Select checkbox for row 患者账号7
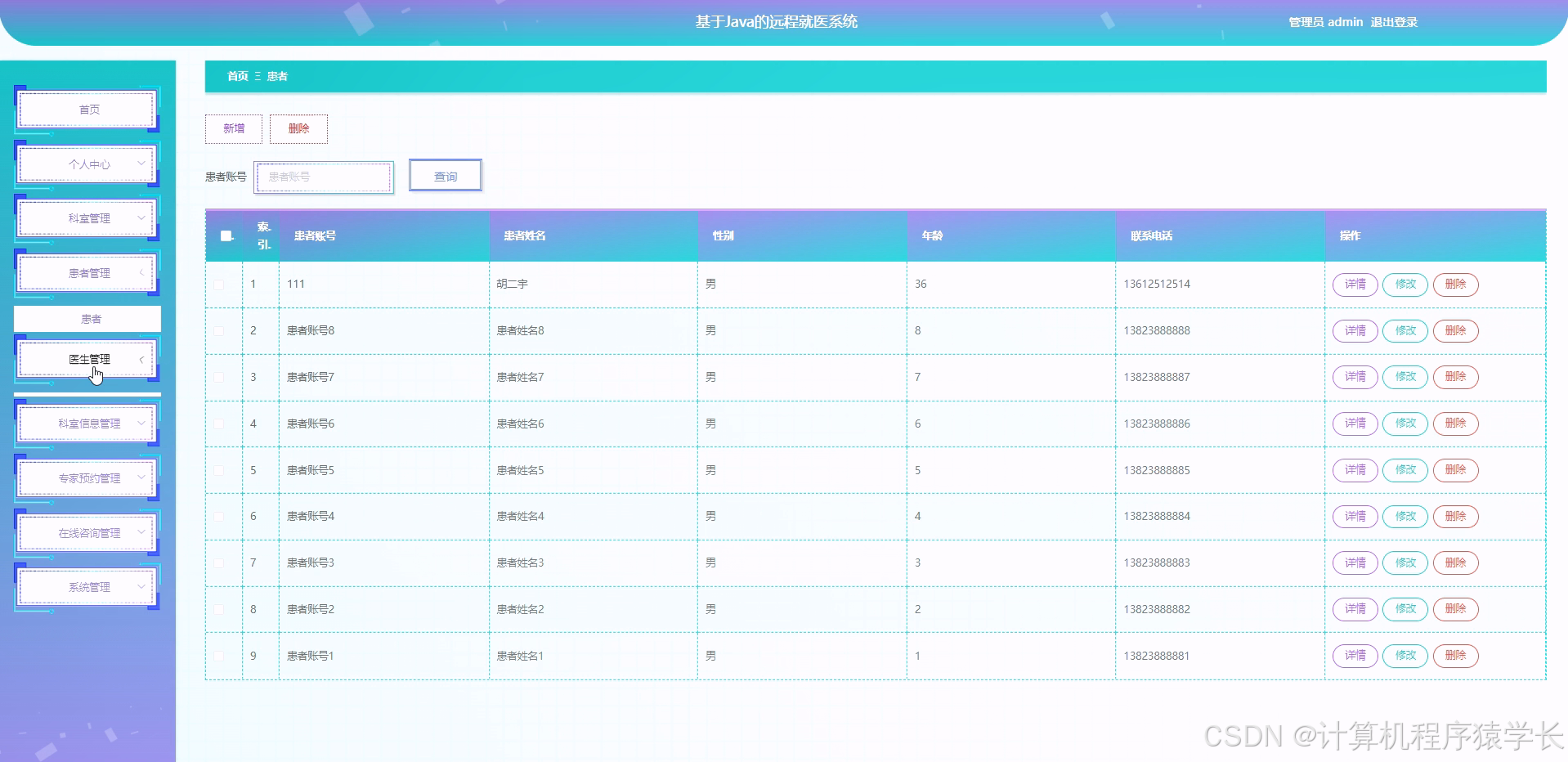The height and width of the screenshot is (762, 1568). [219, 377]
